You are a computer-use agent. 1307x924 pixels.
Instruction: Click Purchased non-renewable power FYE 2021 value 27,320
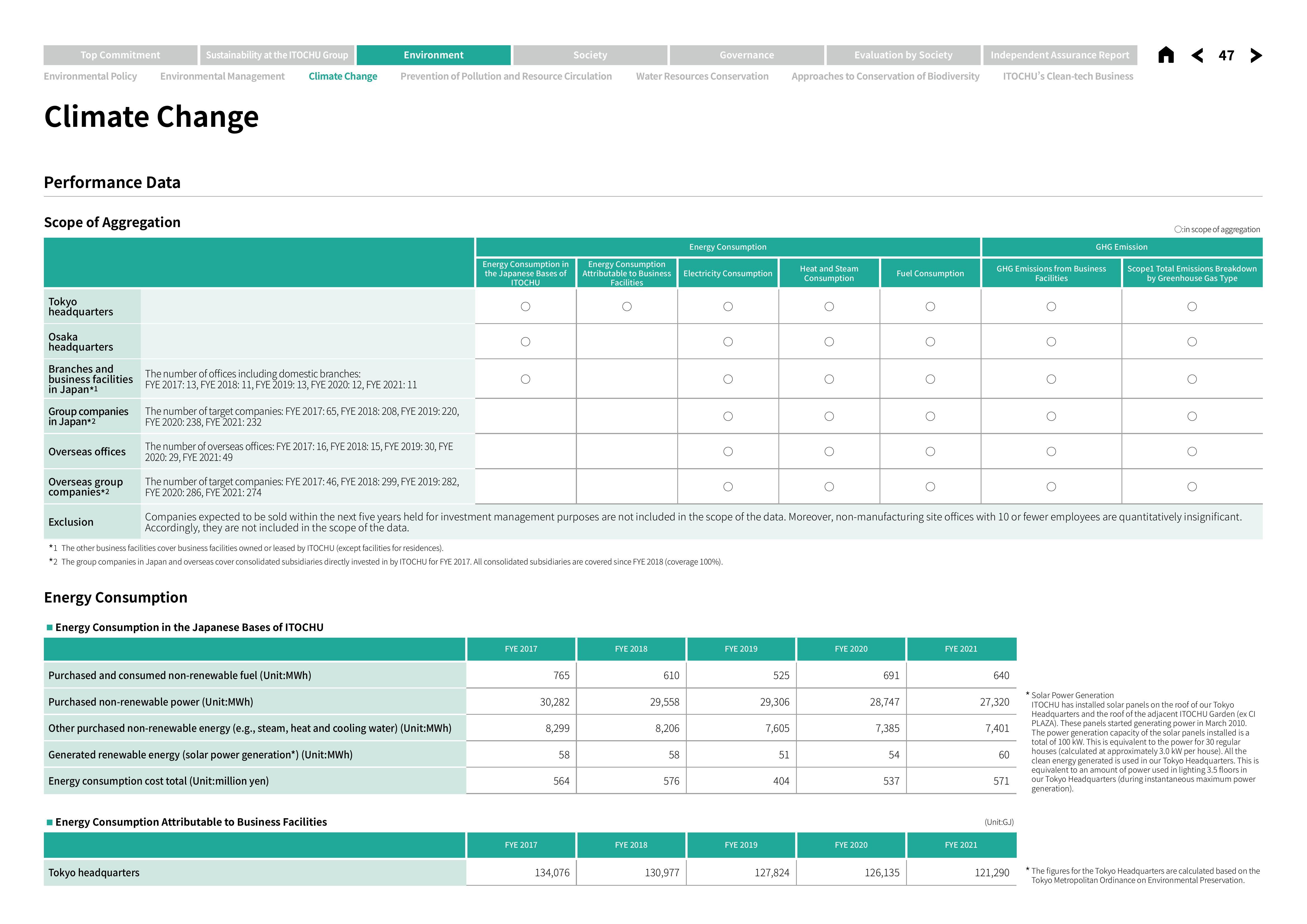click(x=994, y=702)
